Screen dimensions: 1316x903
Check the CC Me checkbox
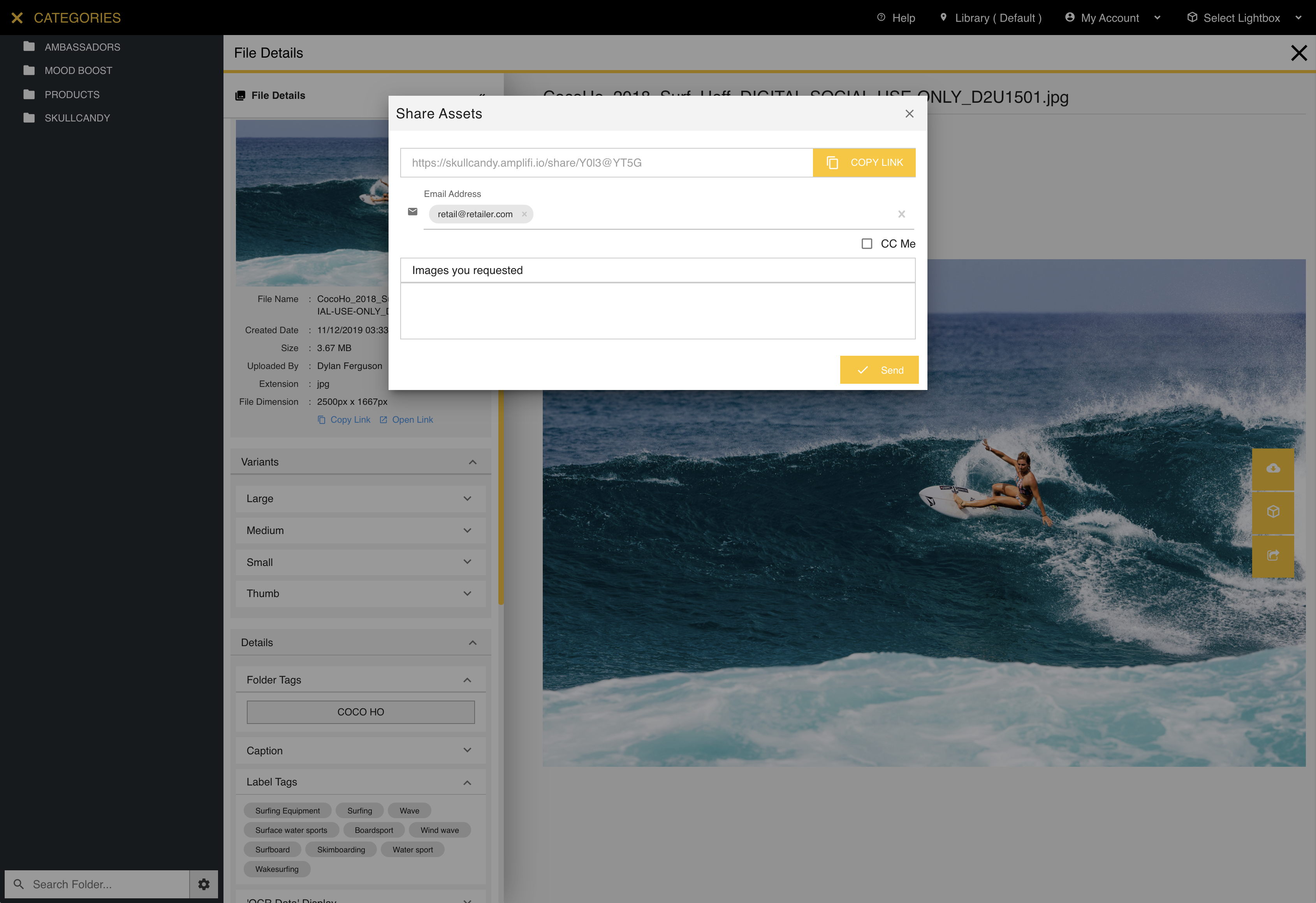click(866, 244)
